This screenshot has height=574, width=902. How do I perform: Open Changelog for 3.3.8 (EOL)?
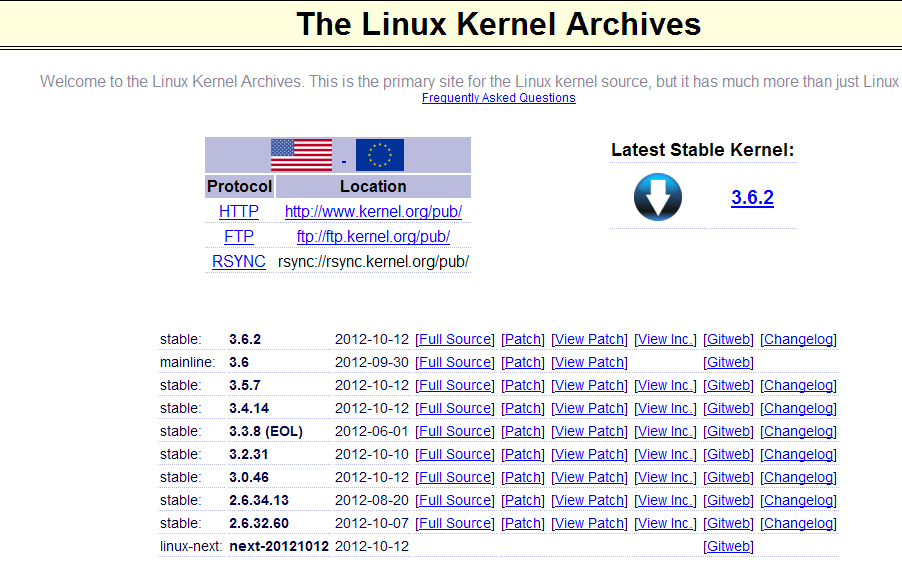tap(798, 431)
